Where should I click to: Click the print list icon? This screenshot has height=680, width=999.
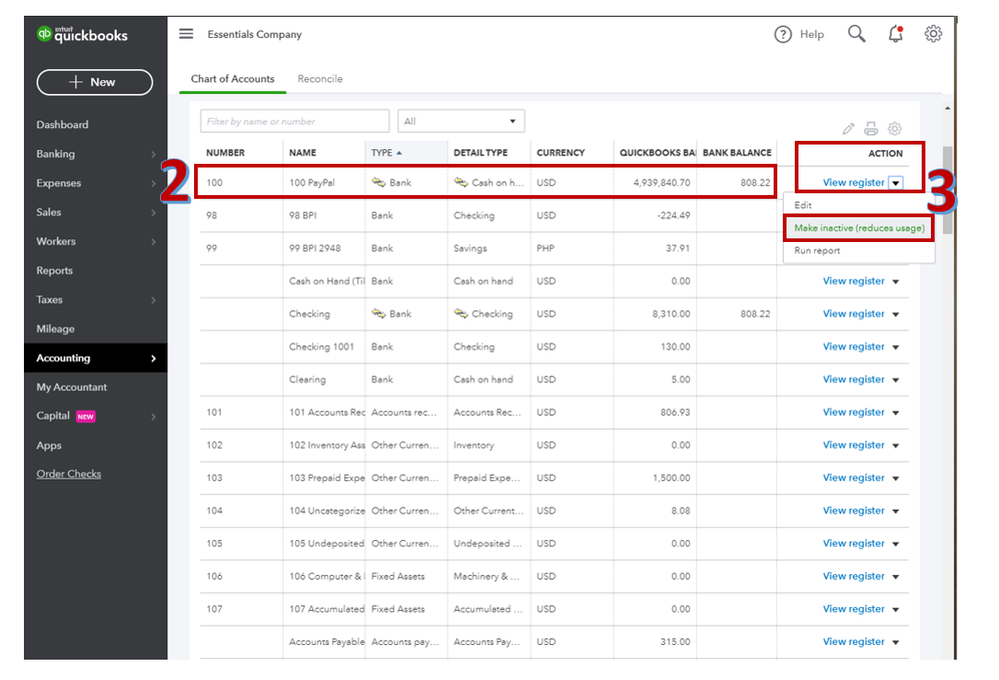[x=871, y=129]
